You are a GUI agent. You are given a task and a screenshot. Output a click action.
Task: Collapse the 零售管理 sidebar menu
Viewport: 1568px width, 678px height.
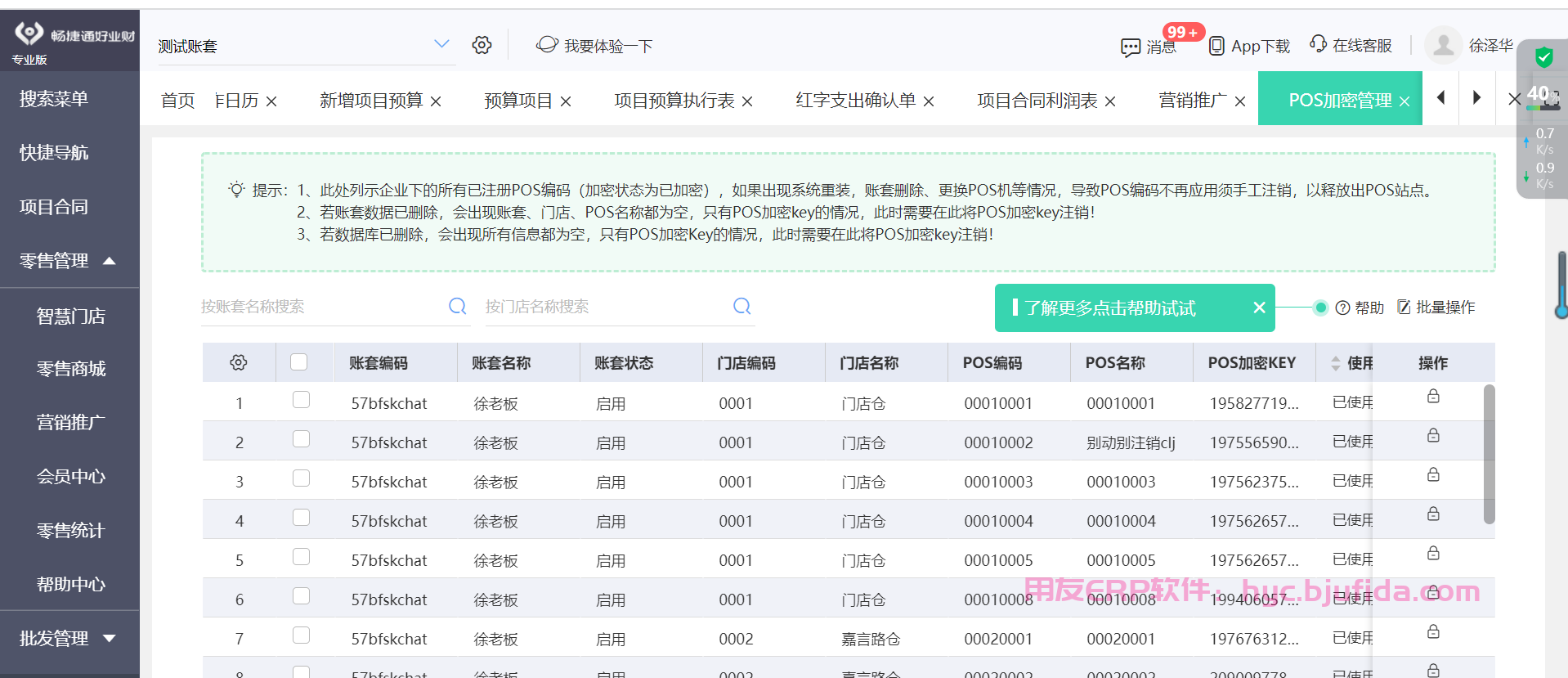110,261
